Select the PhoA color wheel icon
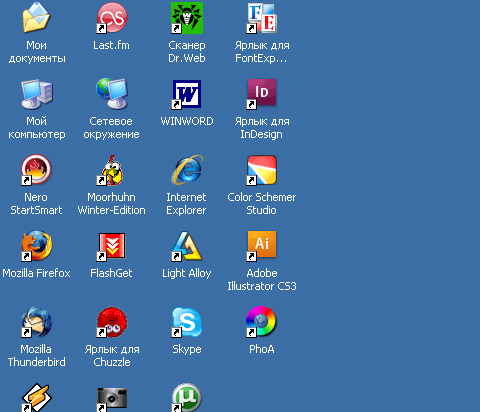This screenshot has width=480, height=412. coord(262,322)
